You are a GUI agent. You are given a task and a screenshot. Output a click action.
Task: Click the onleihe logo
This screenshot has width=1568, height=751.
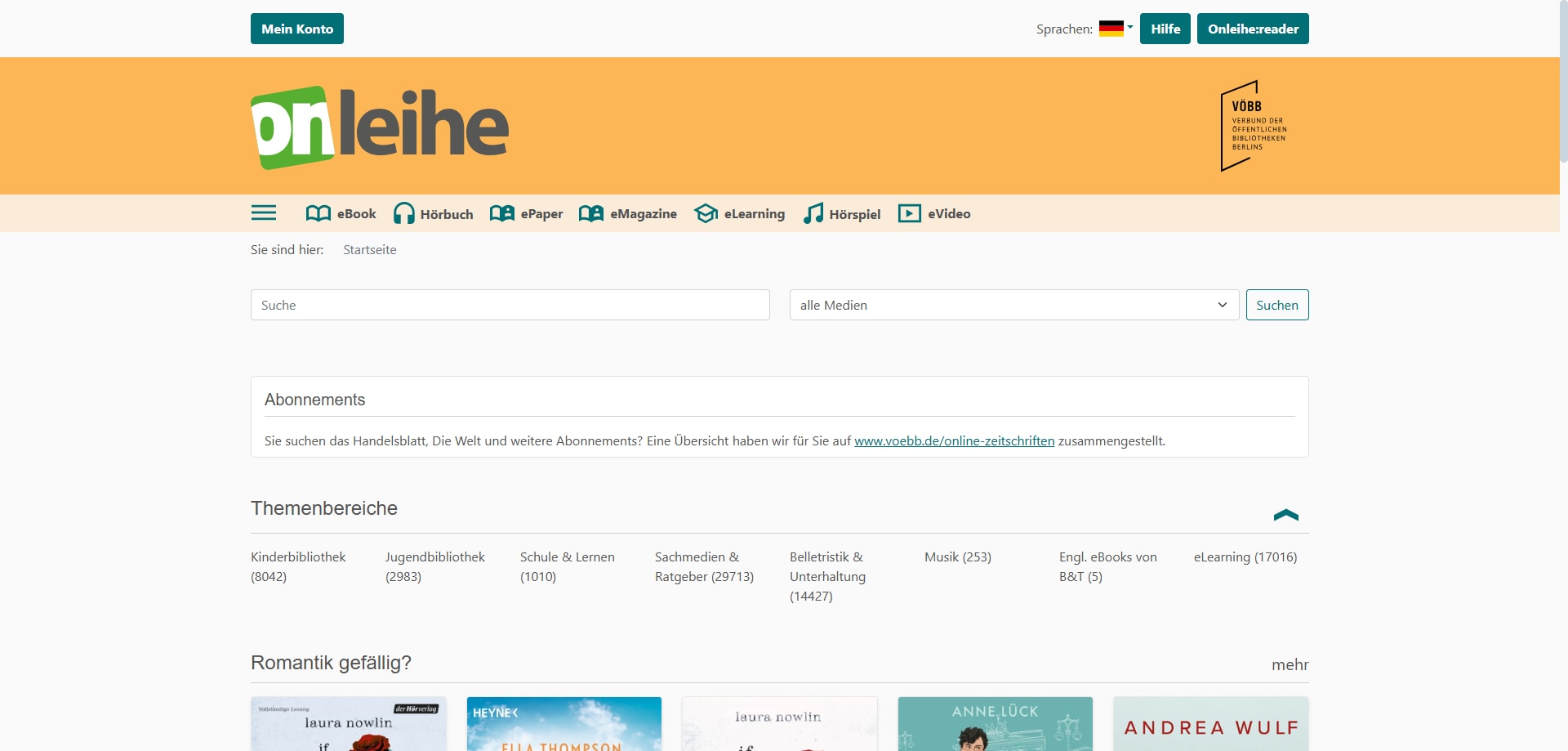tap(380, 127)
